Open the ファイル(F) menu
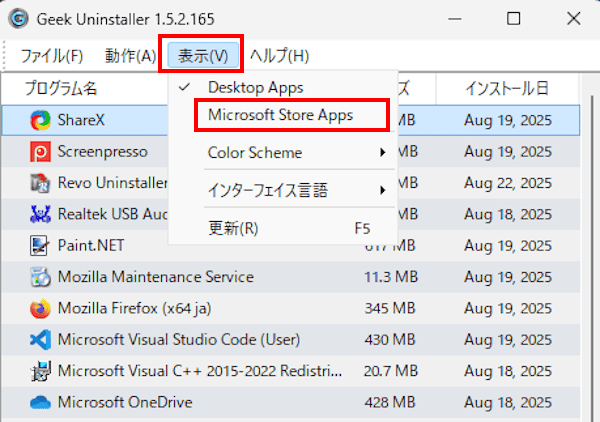Viewport: 600px width, 422px height. (52, 56)
